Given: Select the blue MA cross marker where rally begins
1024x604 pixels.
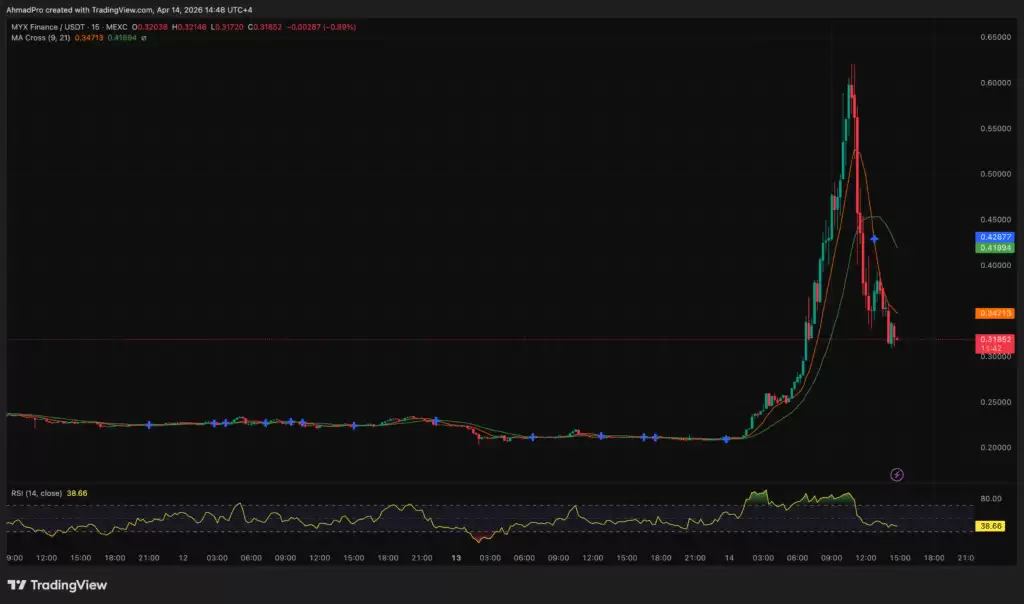Looking at the screenshot, I should (726, 439).
